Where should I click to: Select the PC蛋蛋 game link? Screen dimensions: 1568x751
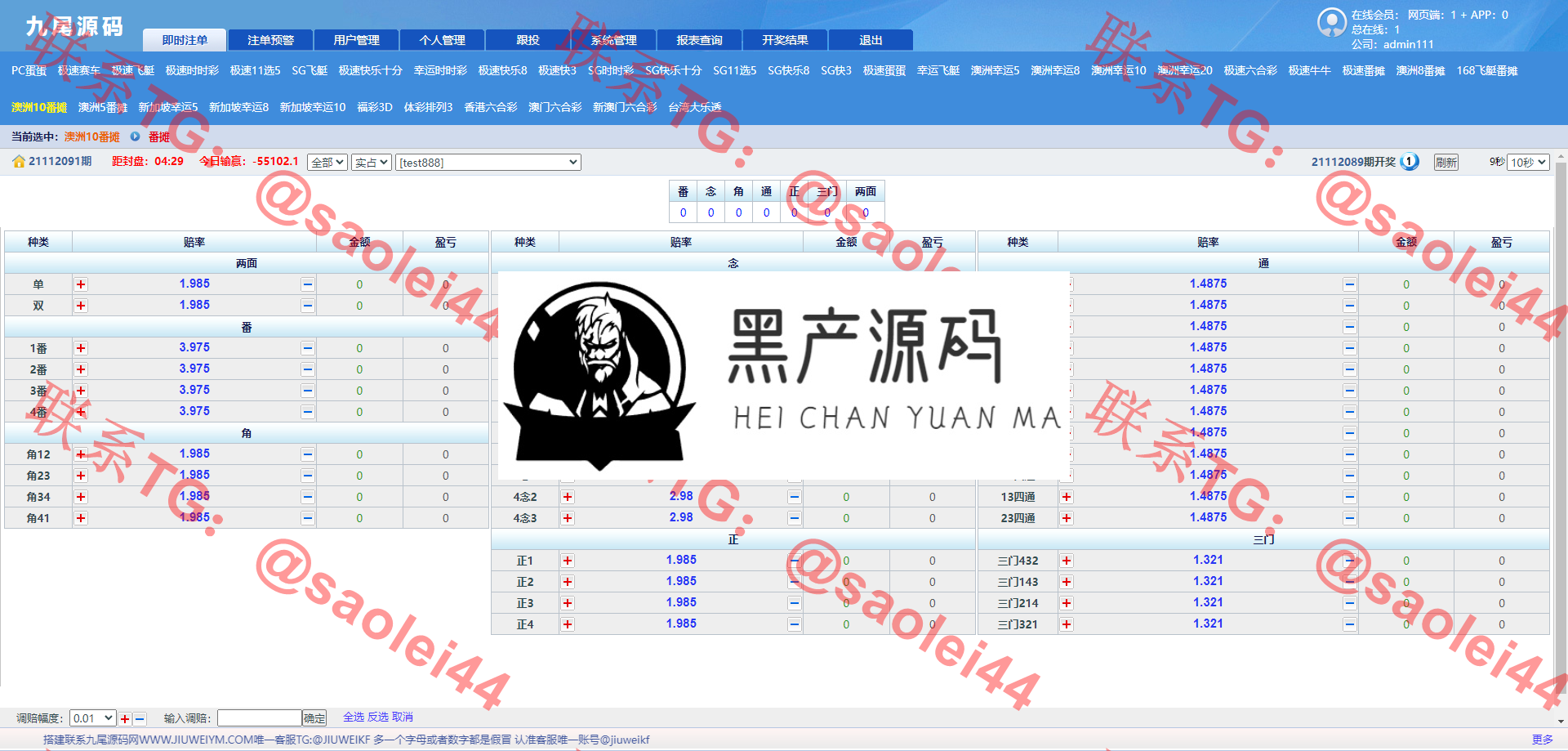click(x=29, y=71)
